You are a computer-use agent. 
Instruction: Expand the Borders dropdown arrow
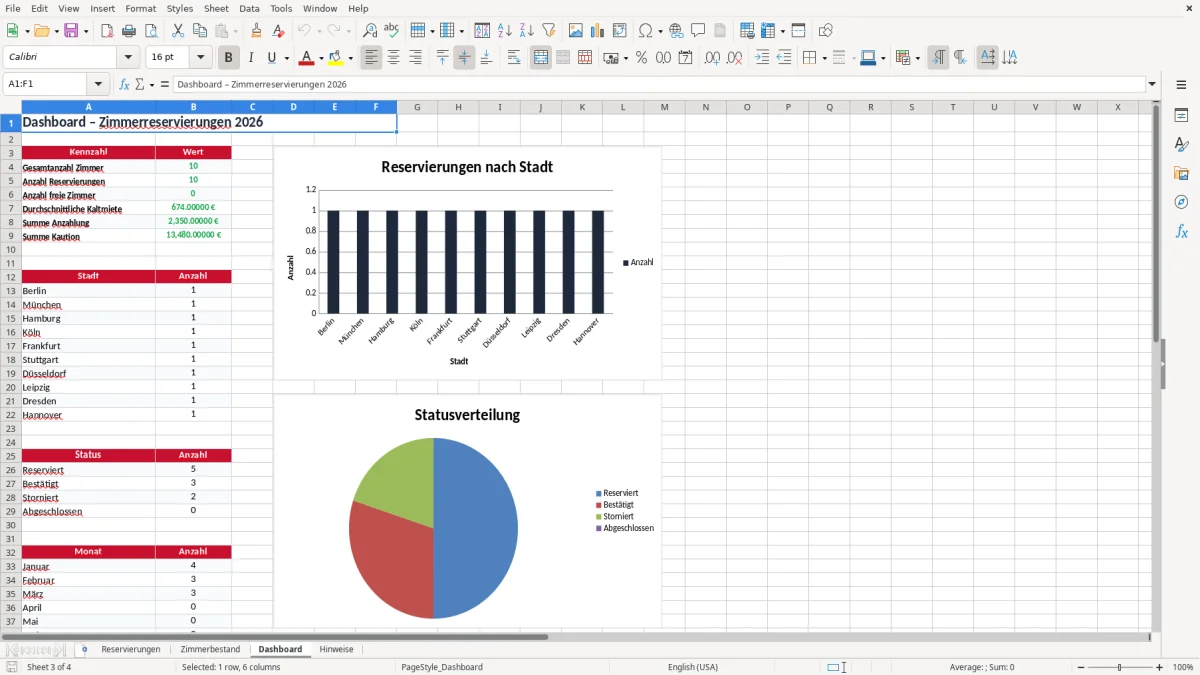pyautogui.click(x=824, y=58)
